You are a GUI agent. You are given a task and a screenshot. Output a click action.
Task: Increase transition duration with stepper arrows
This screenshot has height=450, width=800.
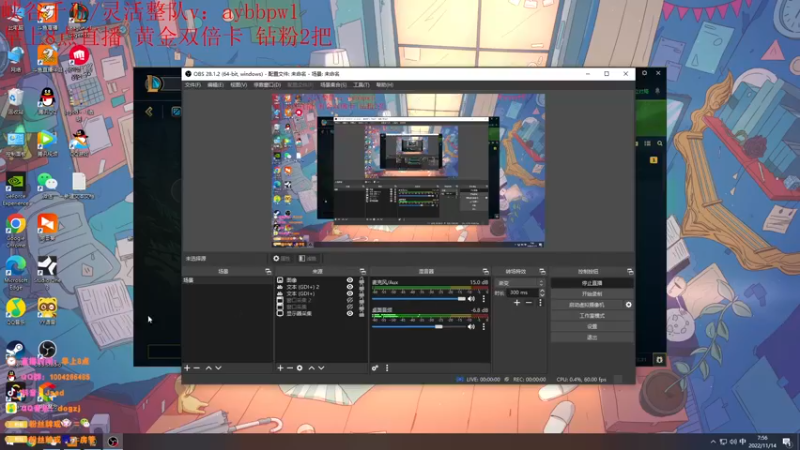[x=542, y=291]
